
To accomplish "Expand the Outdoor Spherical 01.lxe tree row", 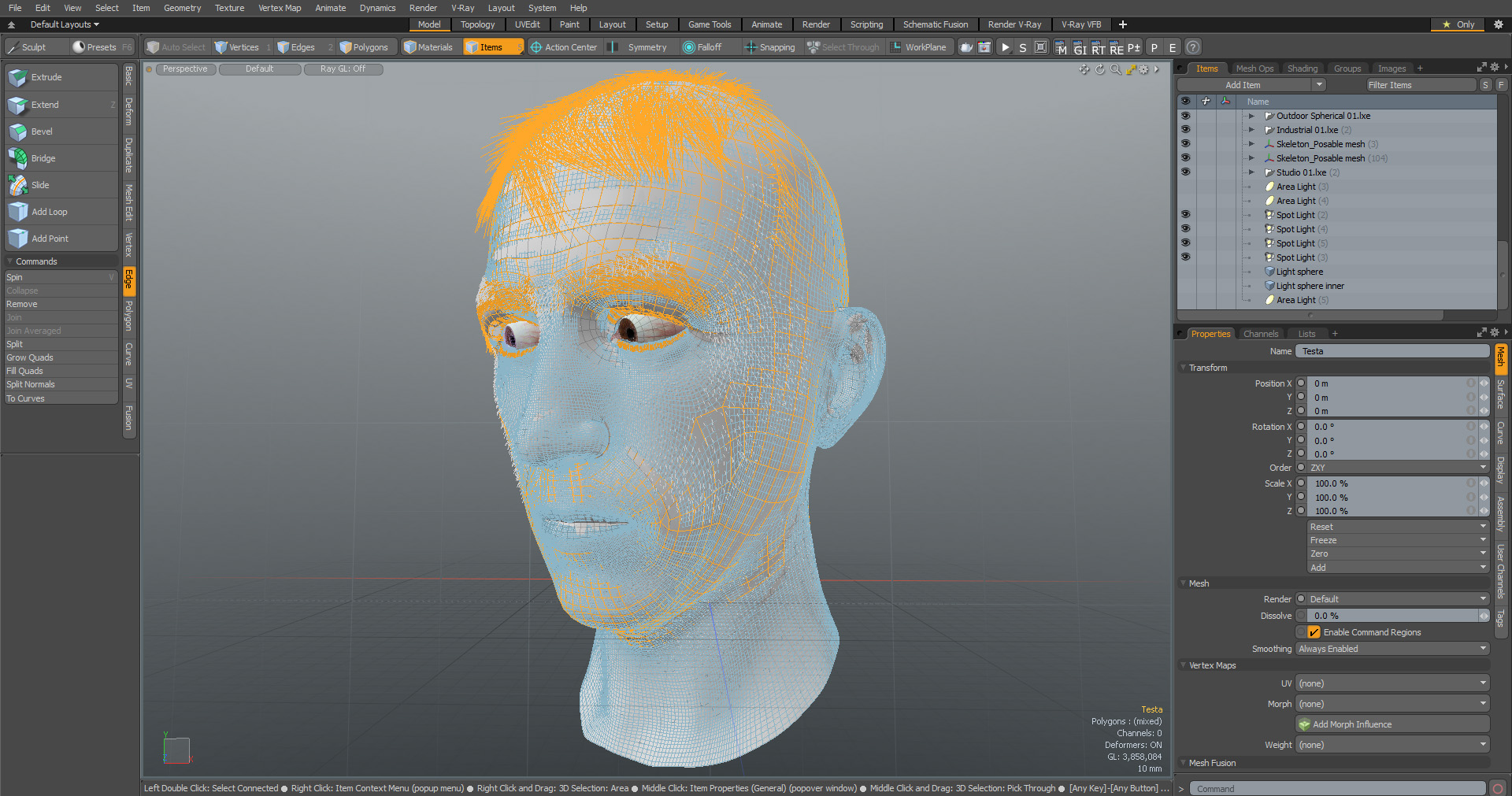I will tap(1251, 116).
